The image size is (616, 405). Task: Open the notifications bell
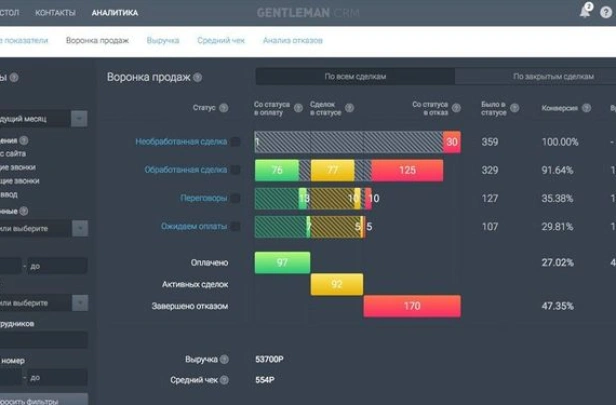584,12
